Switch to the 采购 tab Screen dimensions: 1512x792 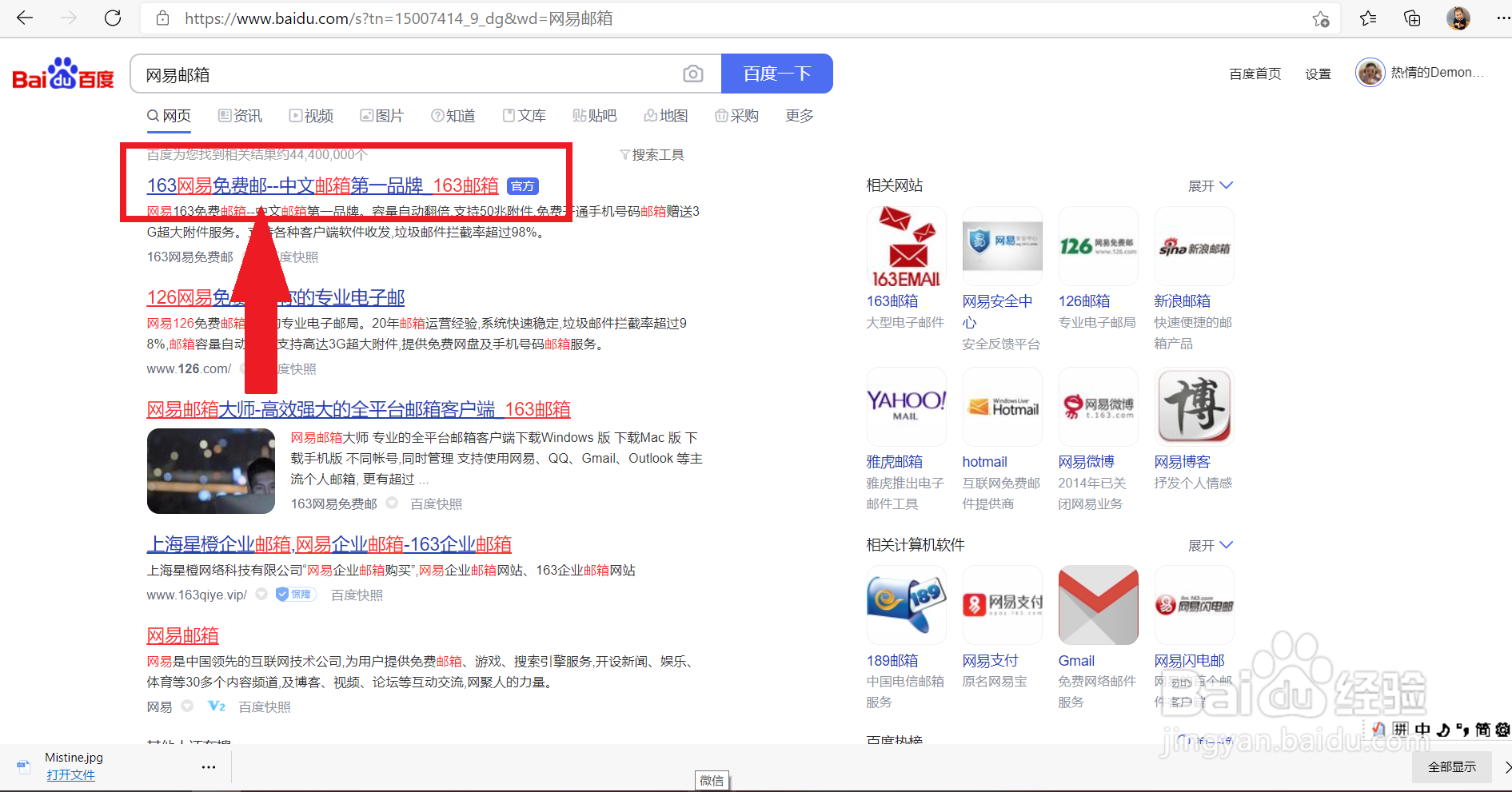point(736,116)
